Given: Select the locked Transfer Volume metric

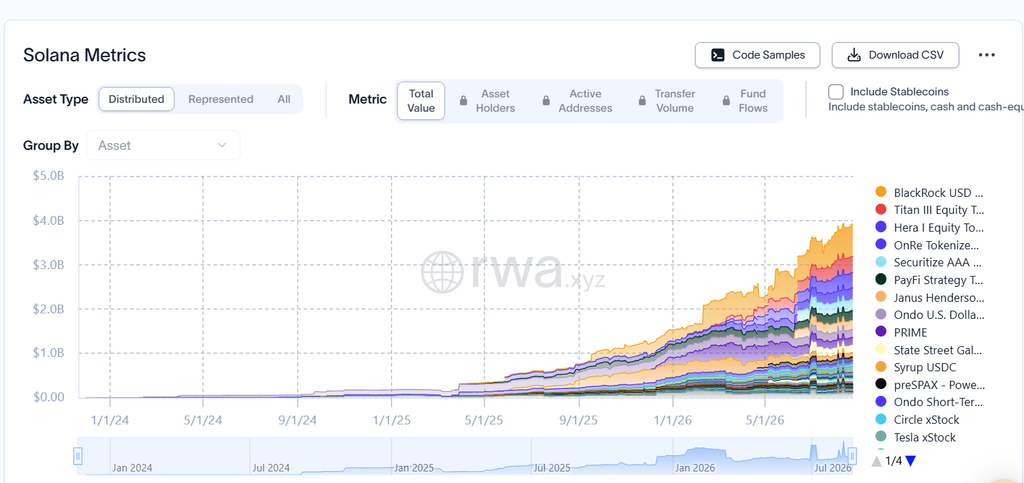Looking at the screenshot, I should 667,101.
